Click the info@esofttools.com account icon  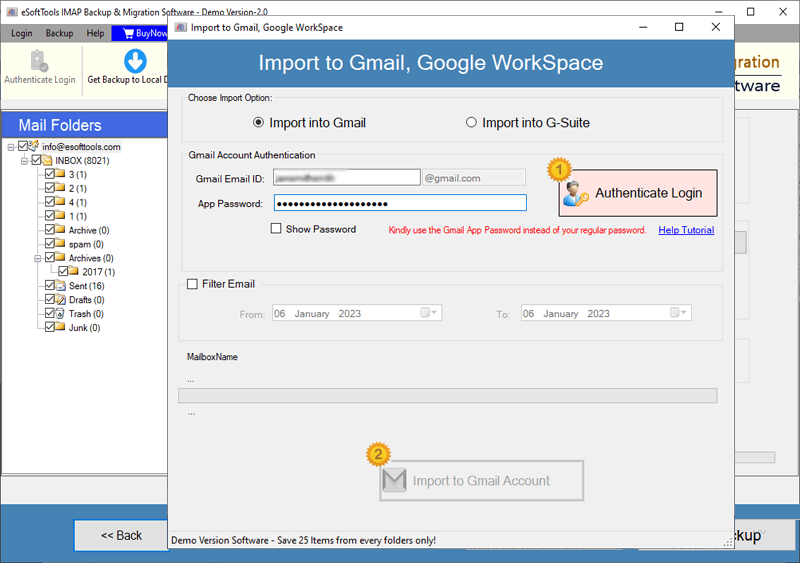[x=34, y=146]
